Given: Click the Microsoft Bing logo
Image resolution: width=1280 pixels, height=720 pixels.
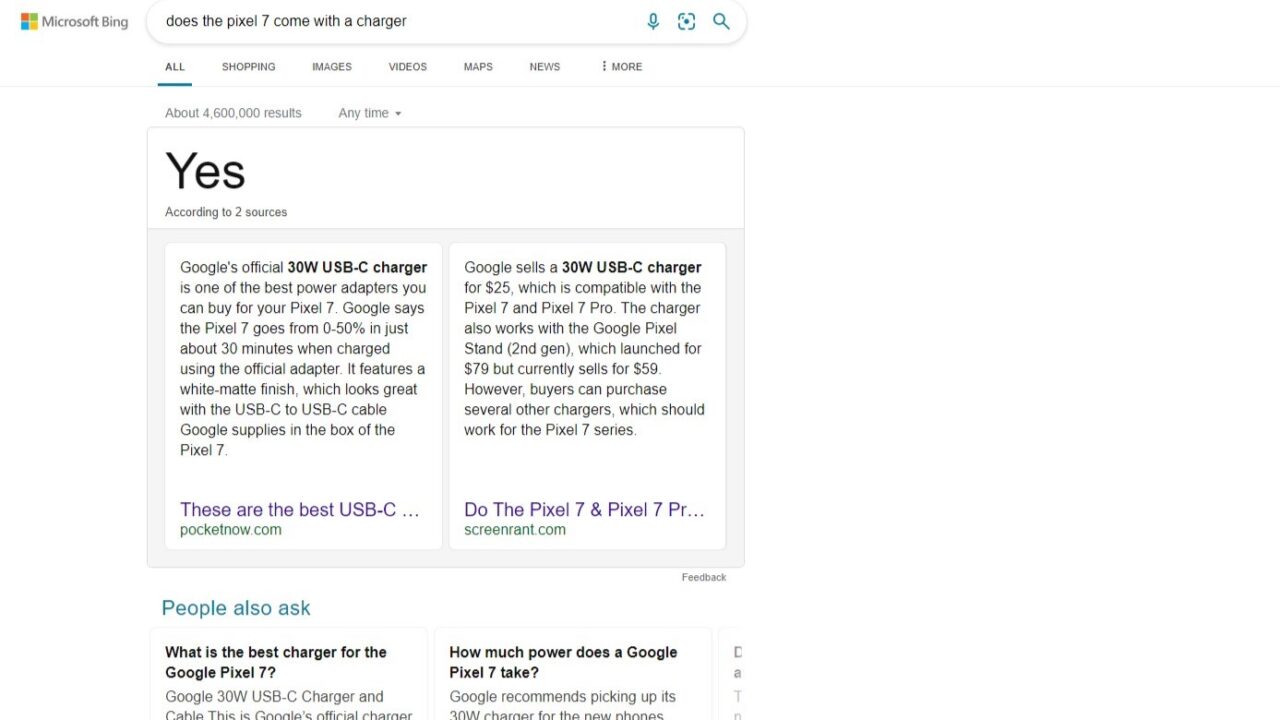Looking at the screenshot, I should tap(74, 20).
